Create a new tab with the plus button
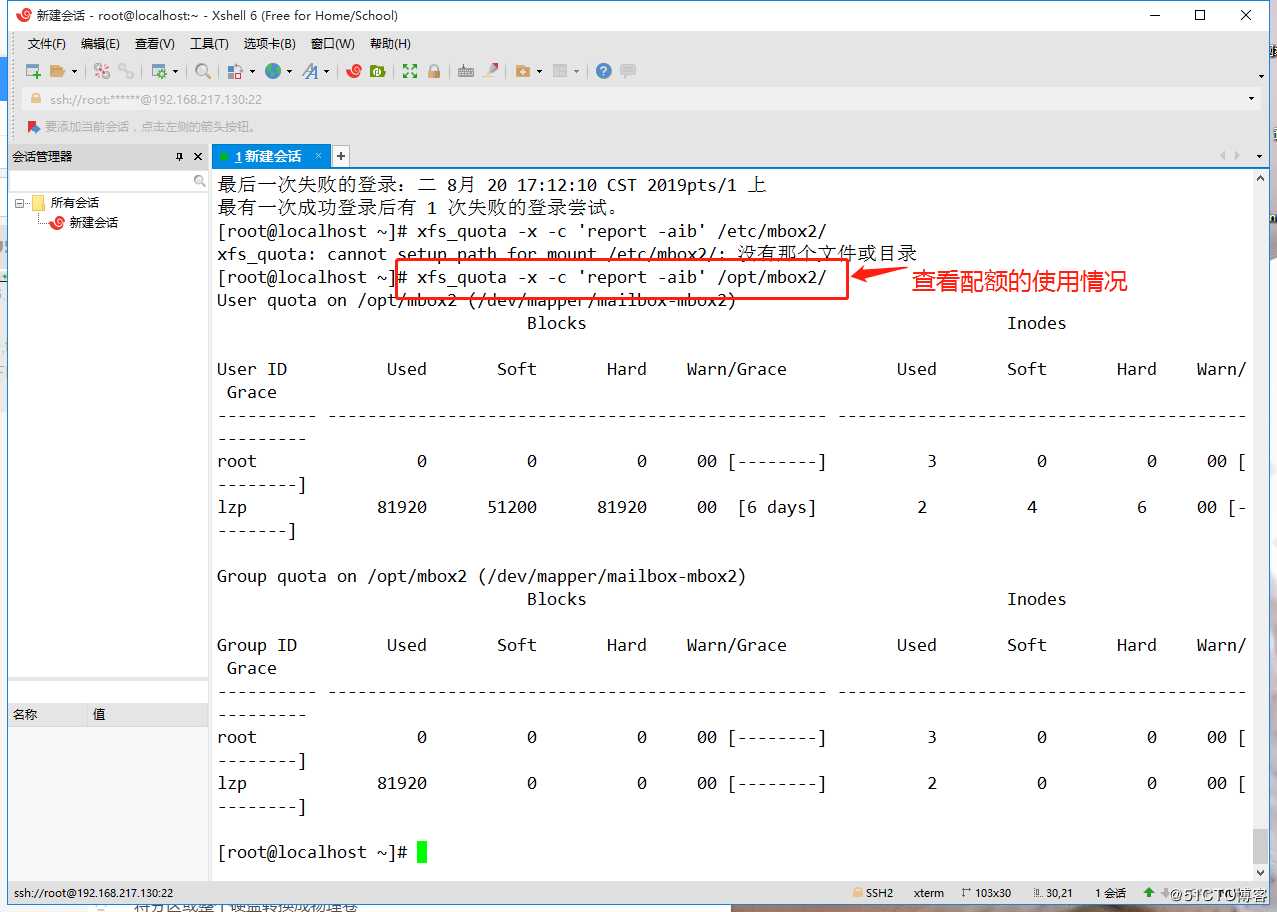Viewport: 1277px width, 912px height. pos(340,156)
